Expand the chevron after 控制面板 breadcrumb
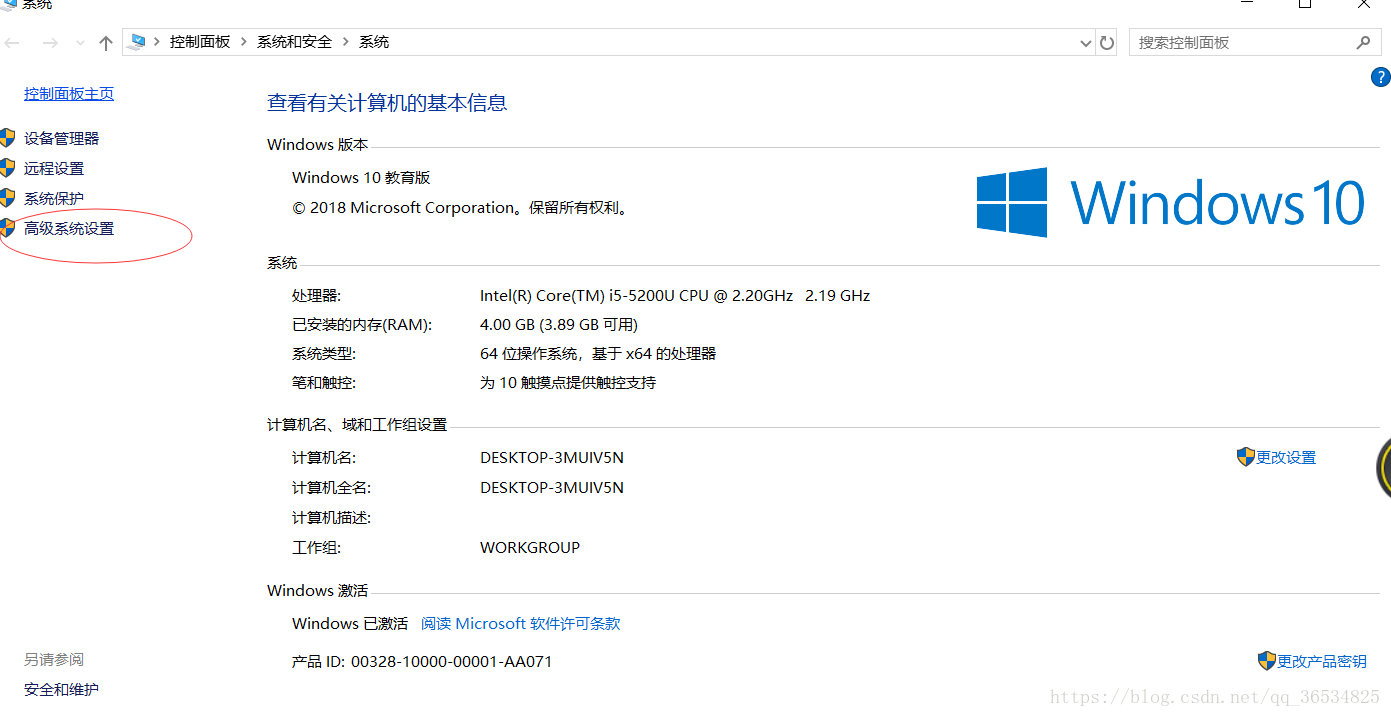The image size is (1391, 717). pyautogui.click(x=244, y=42)
